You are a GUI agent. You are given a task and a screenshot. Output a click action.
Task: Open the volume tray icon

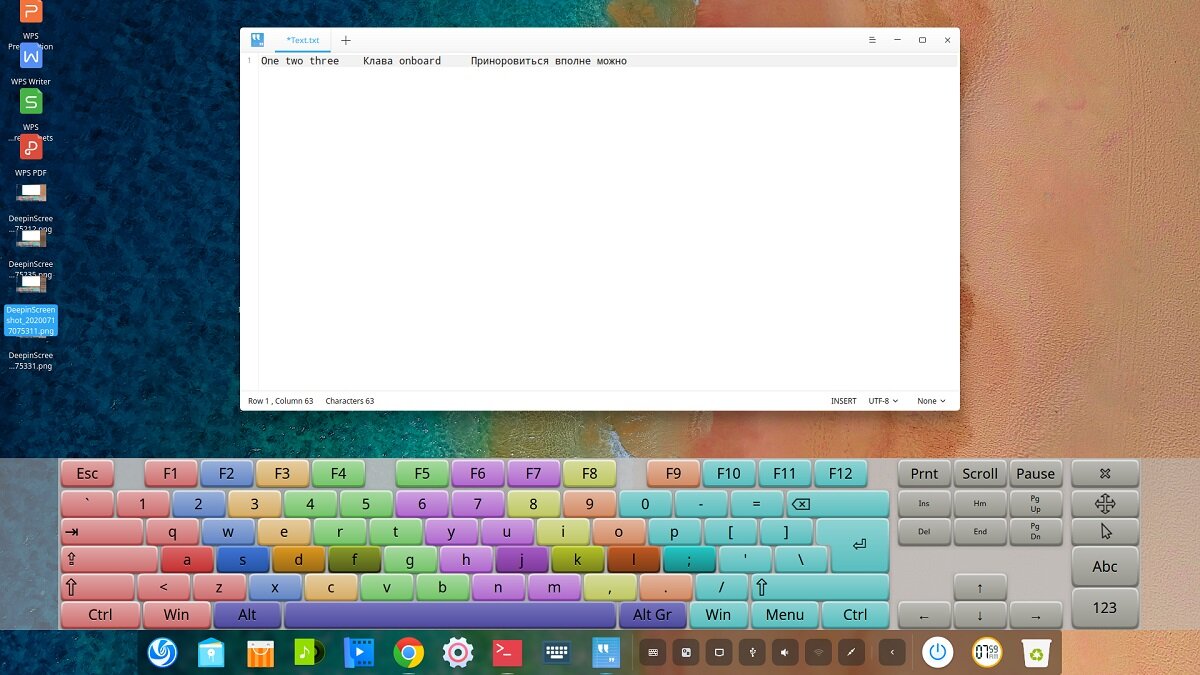[x=785, y=653]
